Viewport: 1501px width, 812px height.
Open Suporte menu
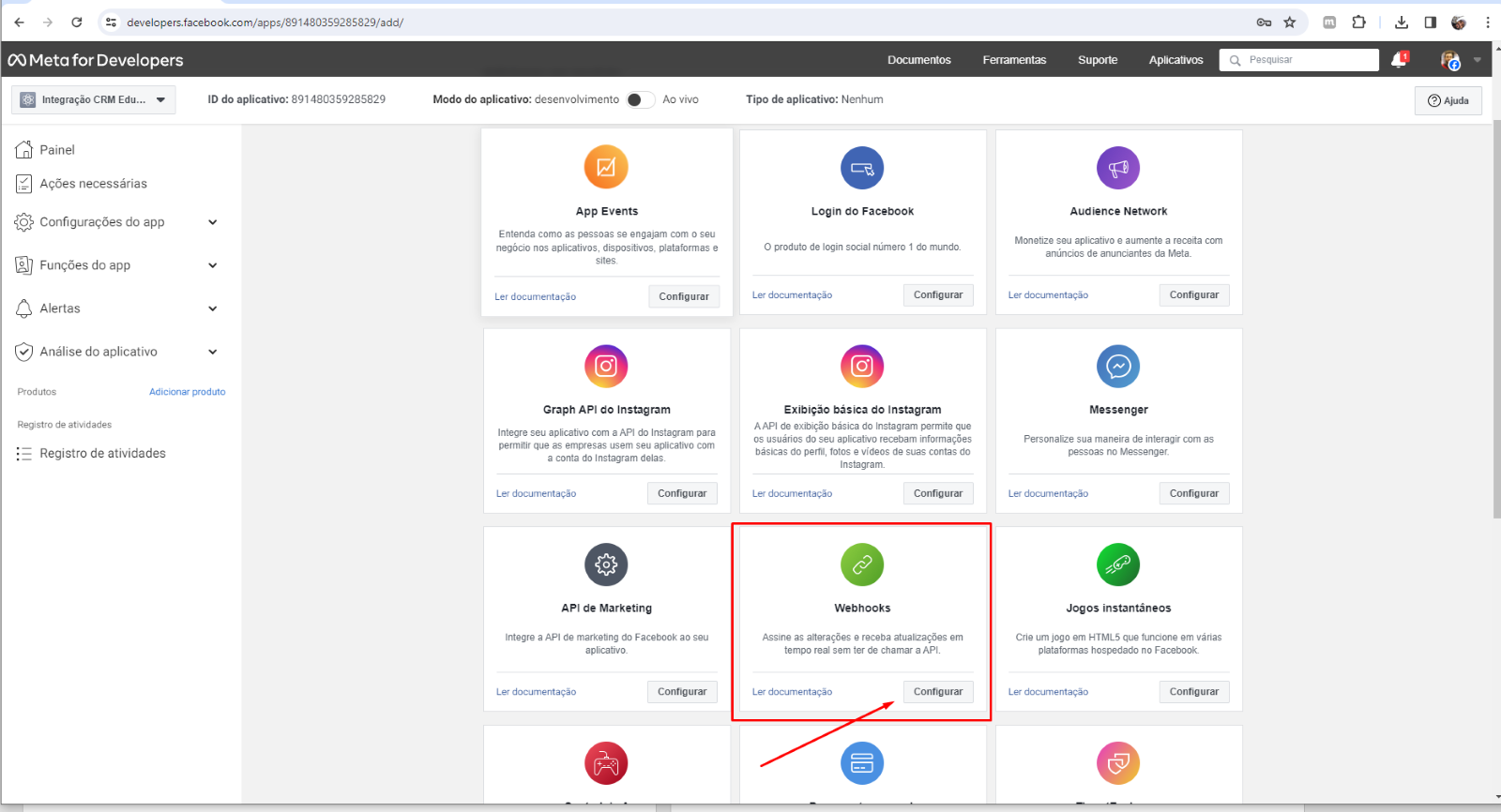(1098, 60)
